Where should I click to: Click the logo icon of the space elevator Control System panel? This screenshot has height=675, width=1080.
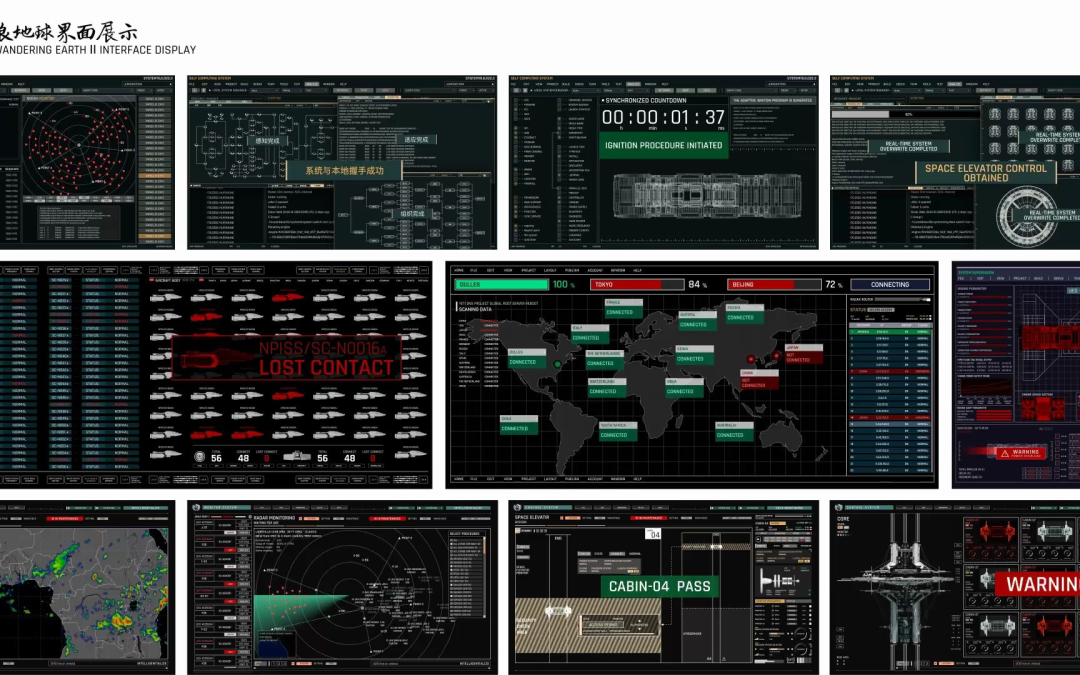tap(517, 507)
